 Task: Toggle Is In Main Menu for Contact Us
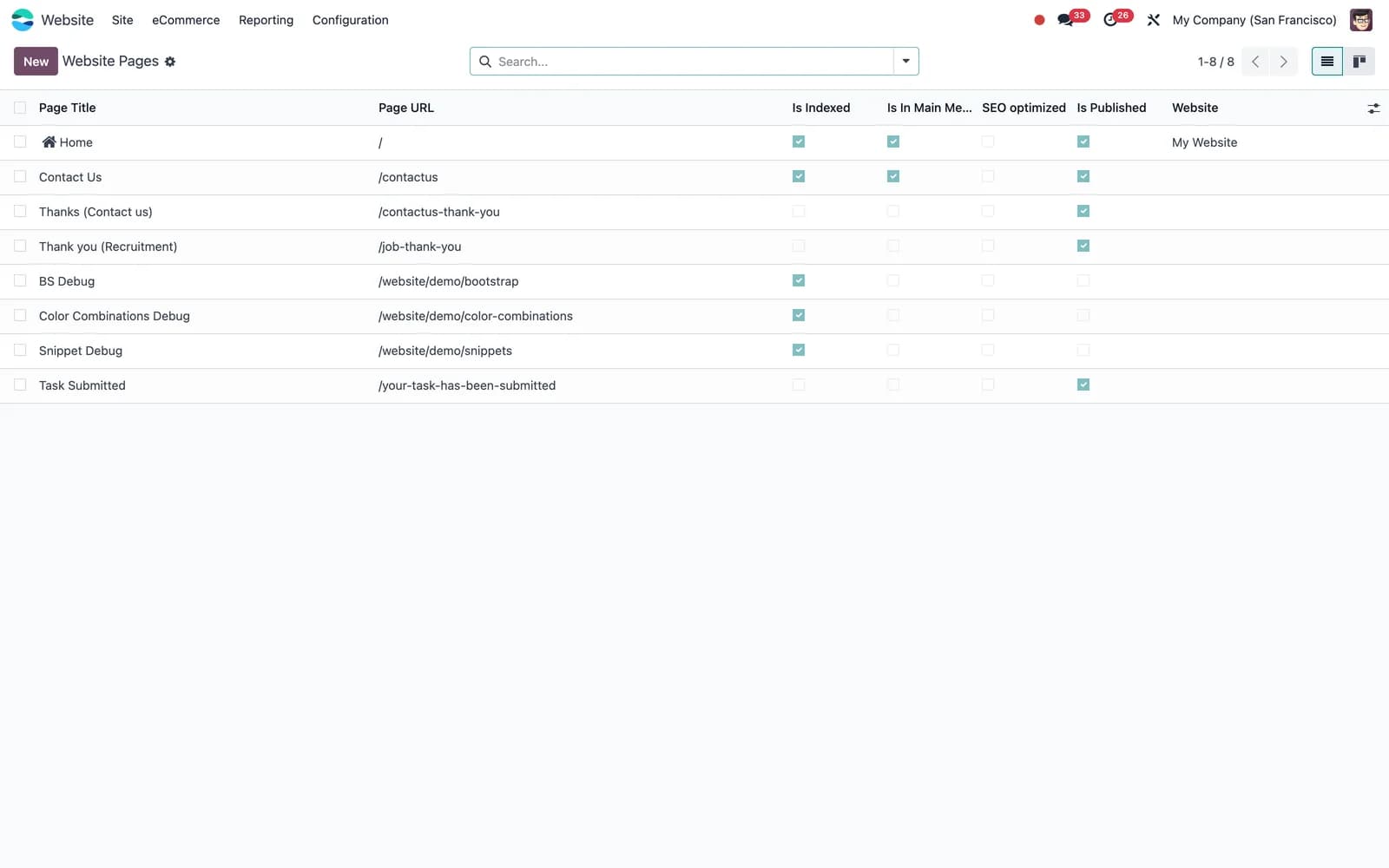click(x=893, y=176)
